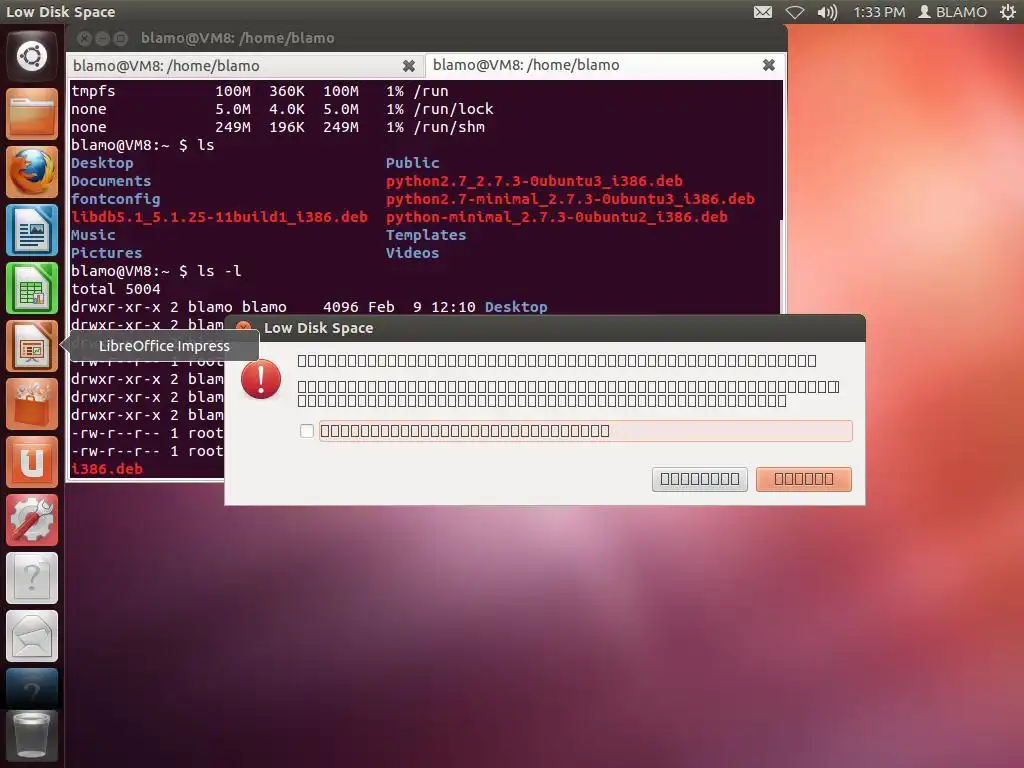This screenshot has width=1024, height=768.
Task: Open Ubuntu Software Center
Action: pyautogui.click(x=32, y=404)
